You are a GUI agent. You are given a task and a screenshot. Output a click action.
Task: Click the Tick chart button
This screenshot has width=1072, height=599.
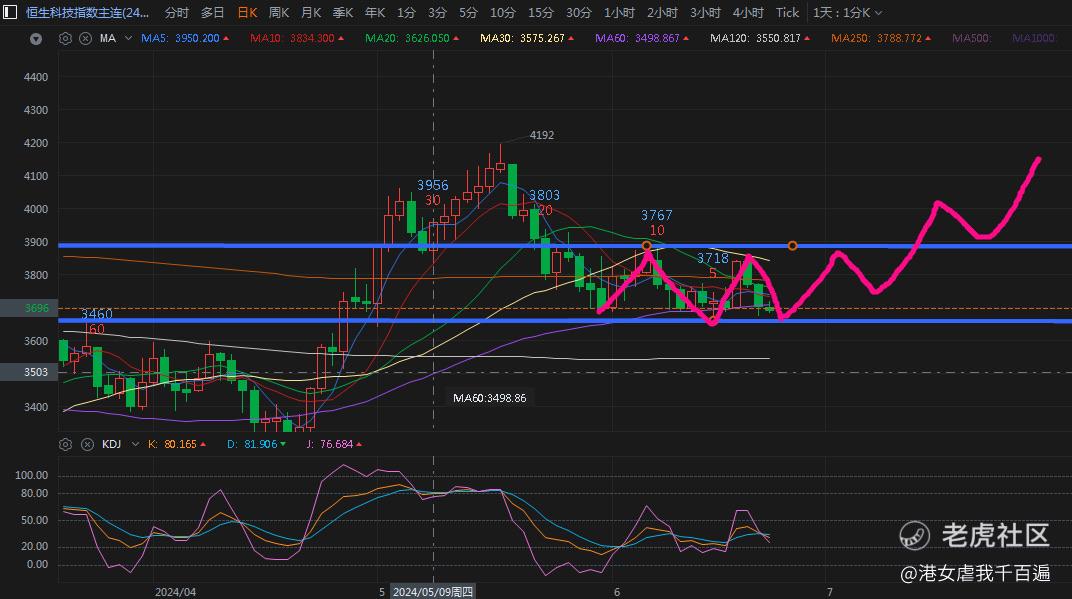787,13
